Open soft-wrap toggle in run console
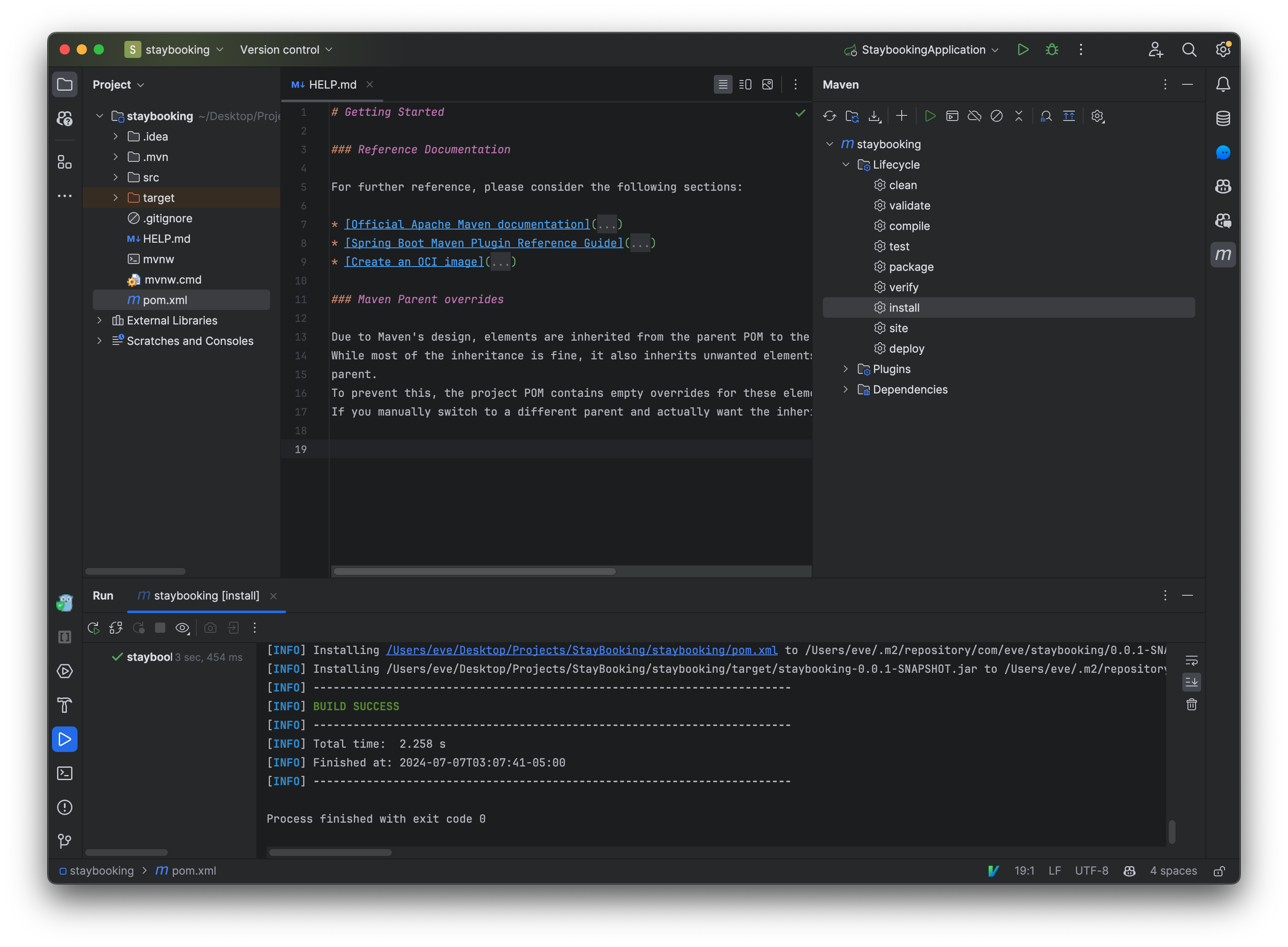Viewport: 1288px width, 947px height. coord(1192,660)
